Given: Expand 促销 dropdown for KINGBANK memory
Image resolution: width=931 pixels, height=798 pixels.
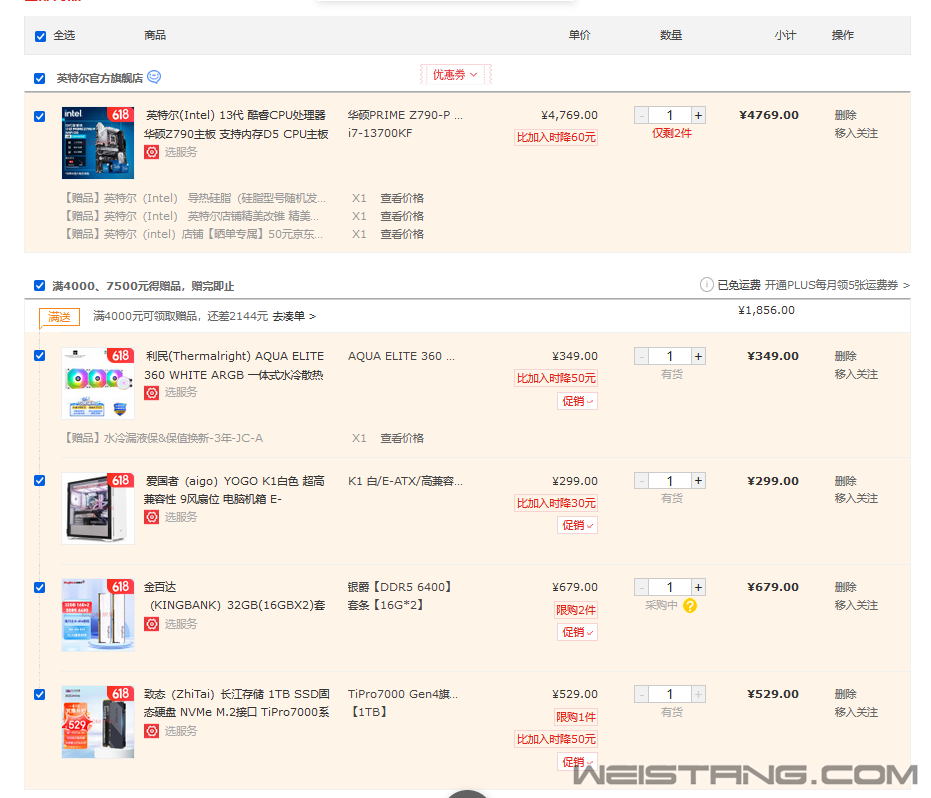Looking at the screenshot, I should click(x=577, y=632).
